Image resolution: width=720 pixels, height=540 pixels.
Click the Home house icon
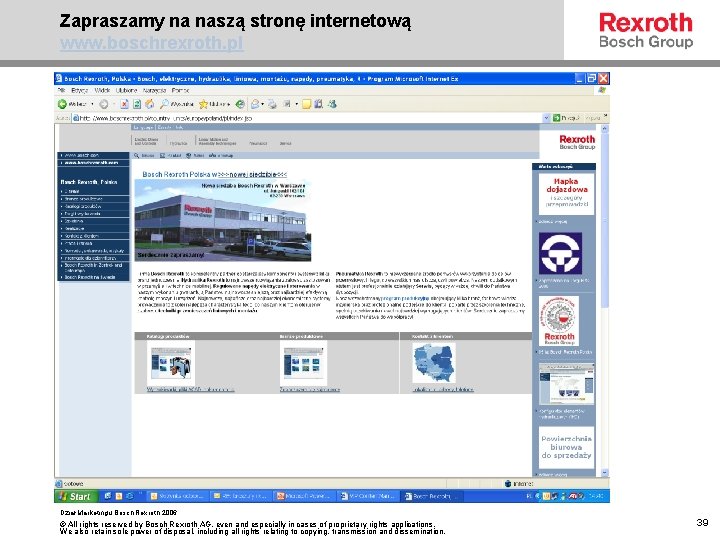pyautogui.click(x=150, y=104)
